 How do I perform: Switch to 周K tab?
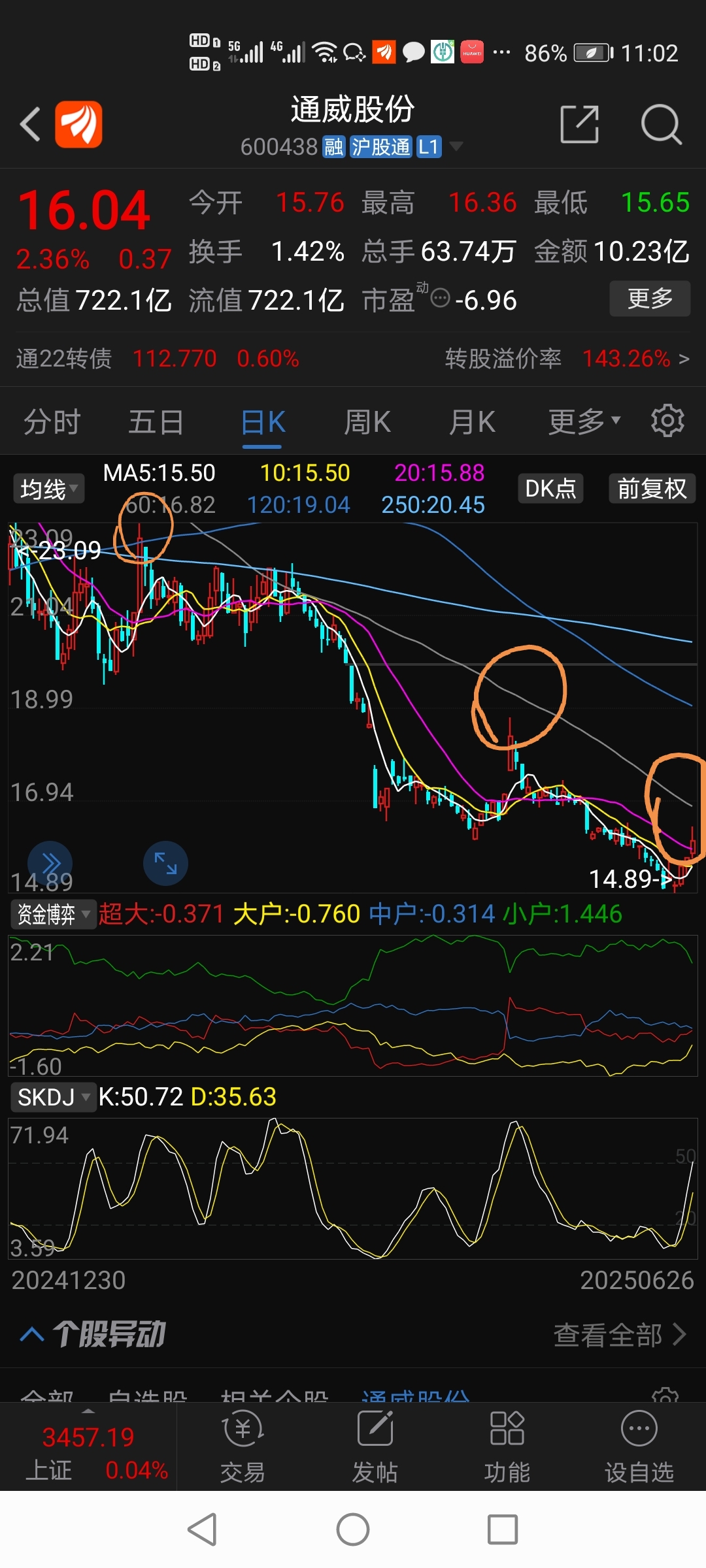coord(367,421)
